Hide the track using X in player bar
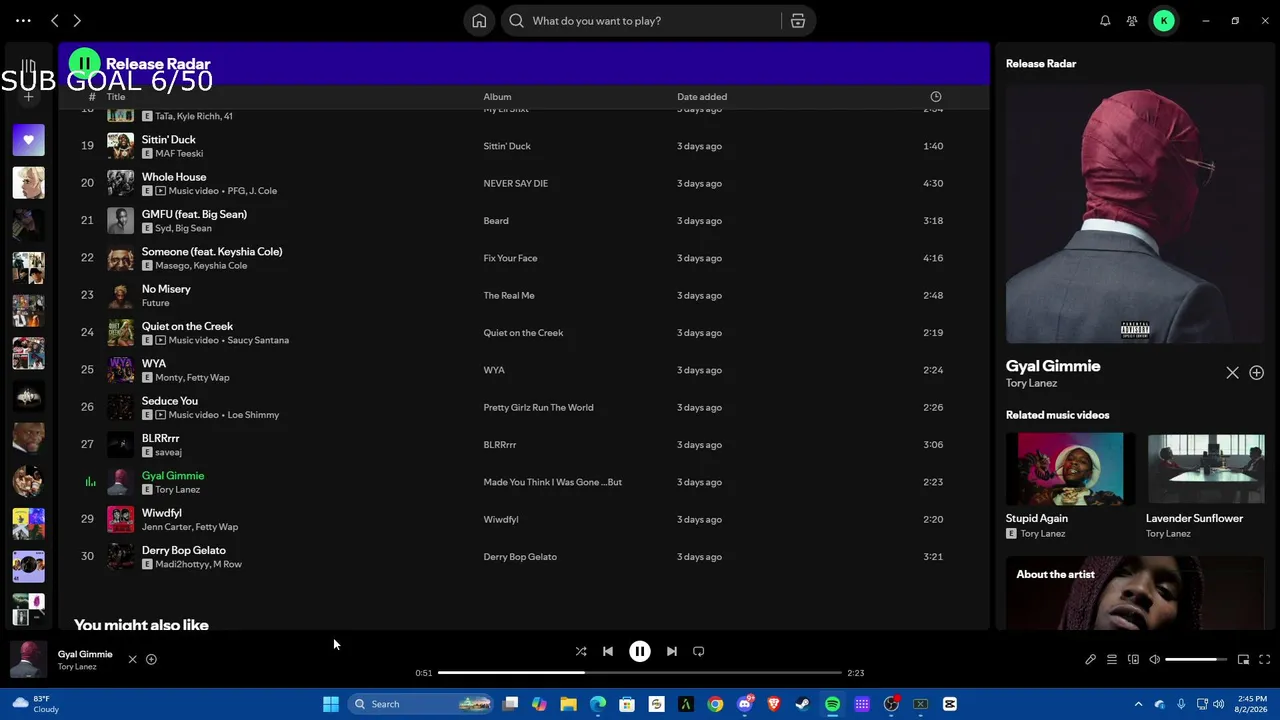This screenshot has height=720, width=1280. 132,660
